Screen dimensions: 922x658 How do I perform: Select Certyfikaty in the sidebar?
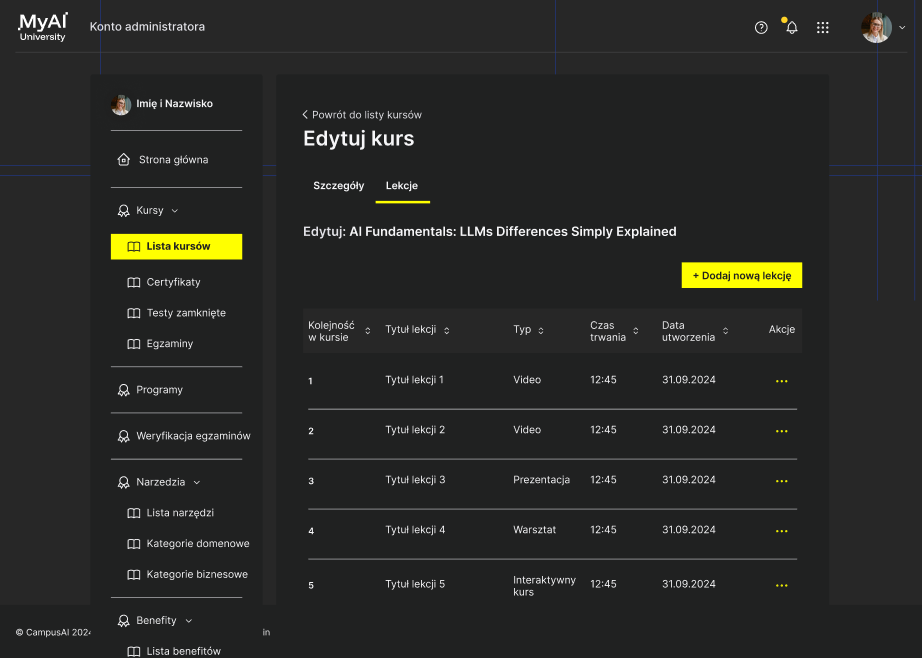[173, 282]
